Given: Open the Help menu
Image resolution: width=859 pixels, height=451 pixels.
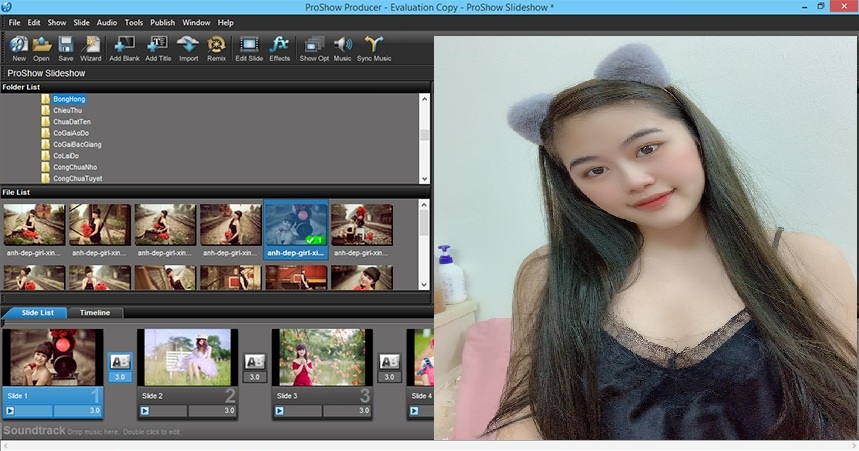Looking at the screenshot, I should [226, 22].
